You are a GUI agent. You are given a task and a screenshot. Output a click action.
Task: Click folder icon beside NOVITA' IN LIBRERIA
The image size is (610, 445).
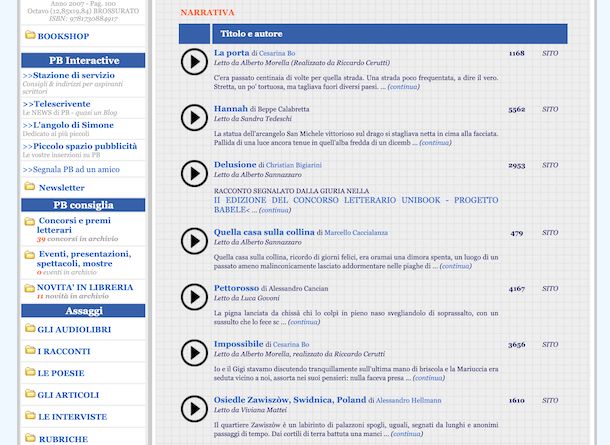30,288
